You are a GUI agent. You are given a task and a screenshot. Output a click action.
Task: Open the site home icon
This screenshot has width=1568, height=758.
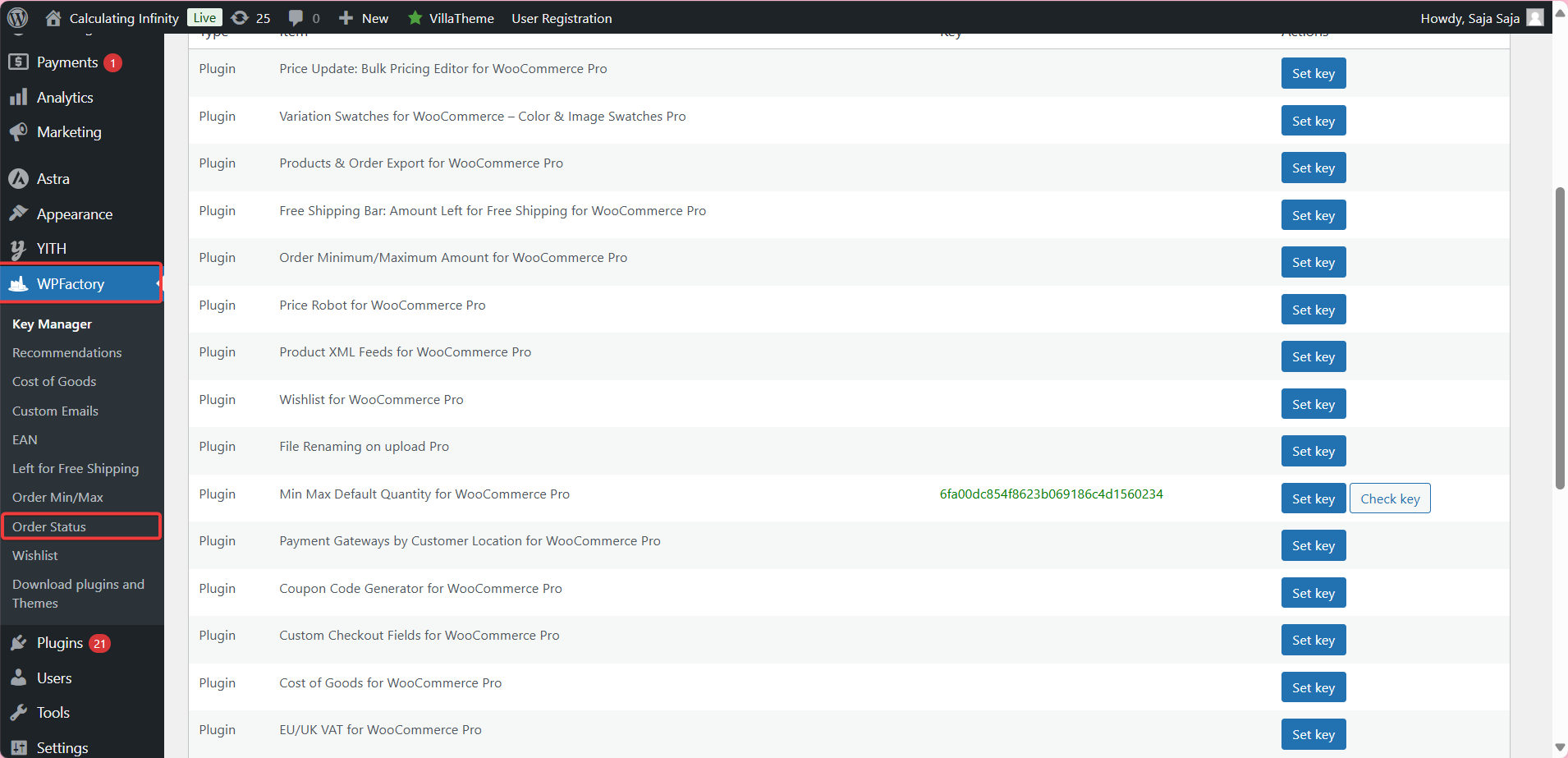pyautogui.click(x=53, y=18)
